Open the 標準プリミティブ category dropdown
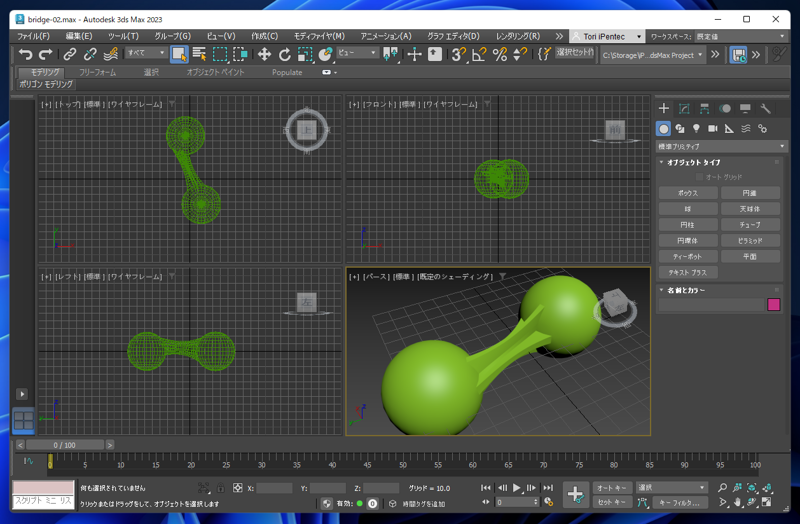The width and height of the screenshot is (800, 524). tap(721, 146)
